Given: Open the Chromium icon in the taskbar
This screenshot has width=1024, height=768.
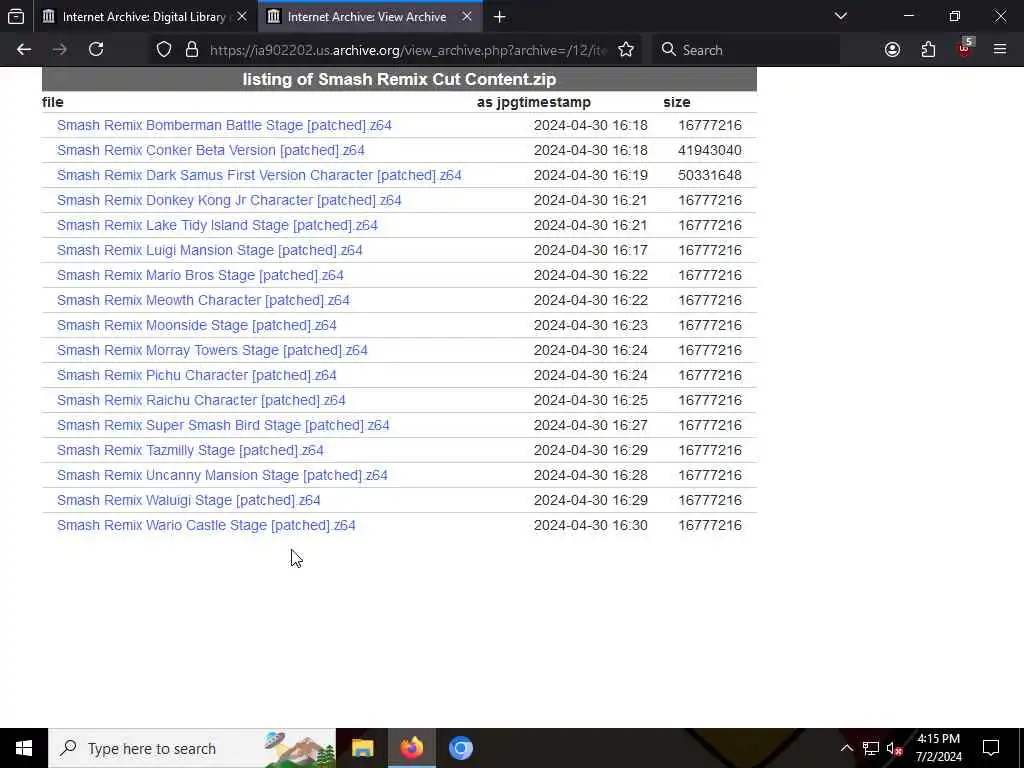Looking at the screenshot, I should click(x=460, y=748).
